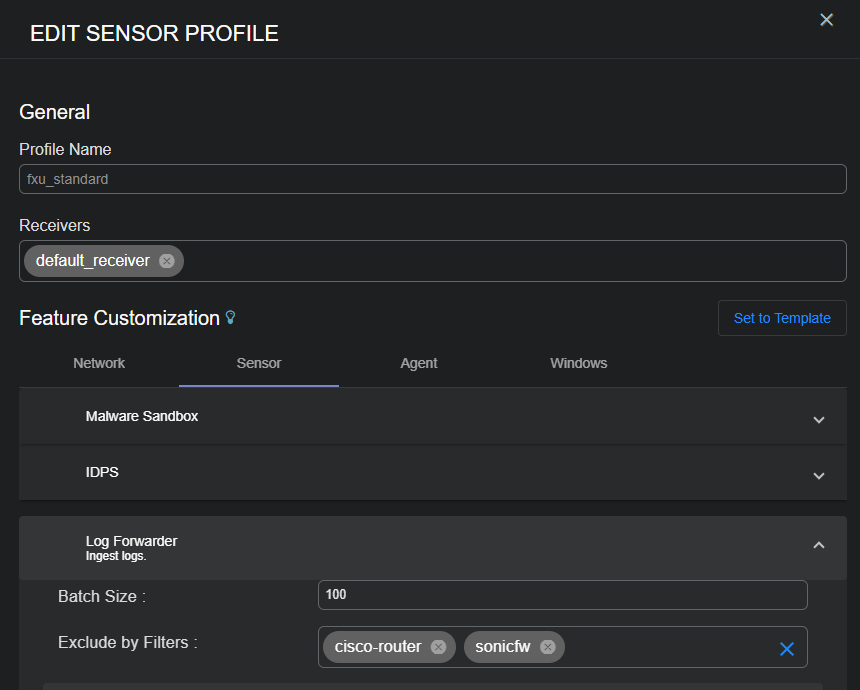Switch to the Network tab

click(99, 363)
